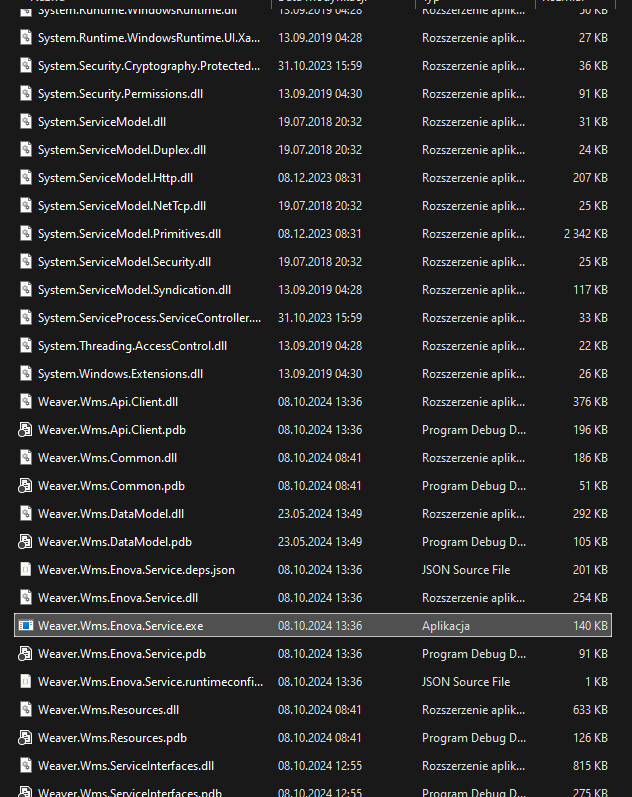Screen dimensions: 632x797
Task: Select file Weaver.Wms.DataModel.dll
Action: [x=111, y=514]
